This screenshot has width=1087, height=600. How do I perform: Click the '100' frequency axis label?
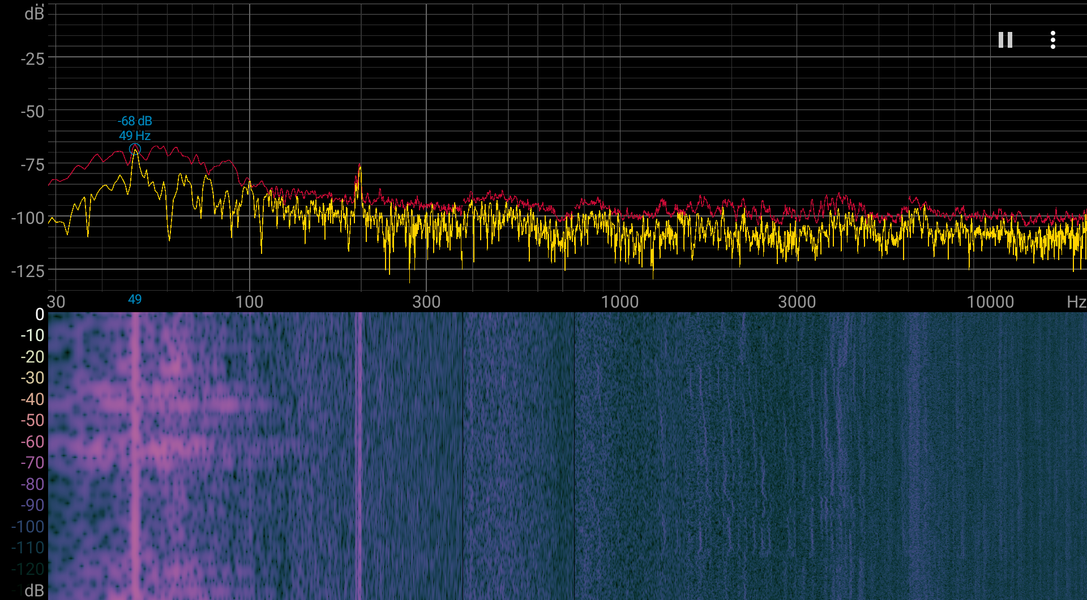(x=250, y=301)
